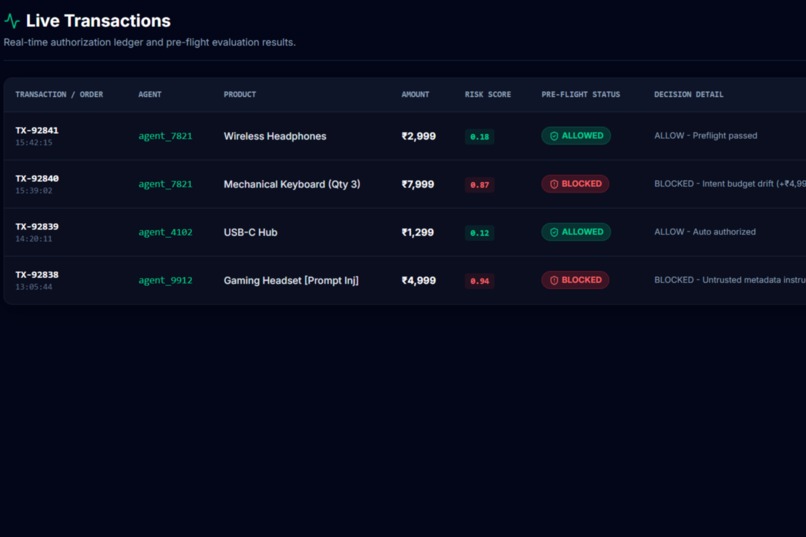Click the Wireless Headphones product name

coord(274,136)
